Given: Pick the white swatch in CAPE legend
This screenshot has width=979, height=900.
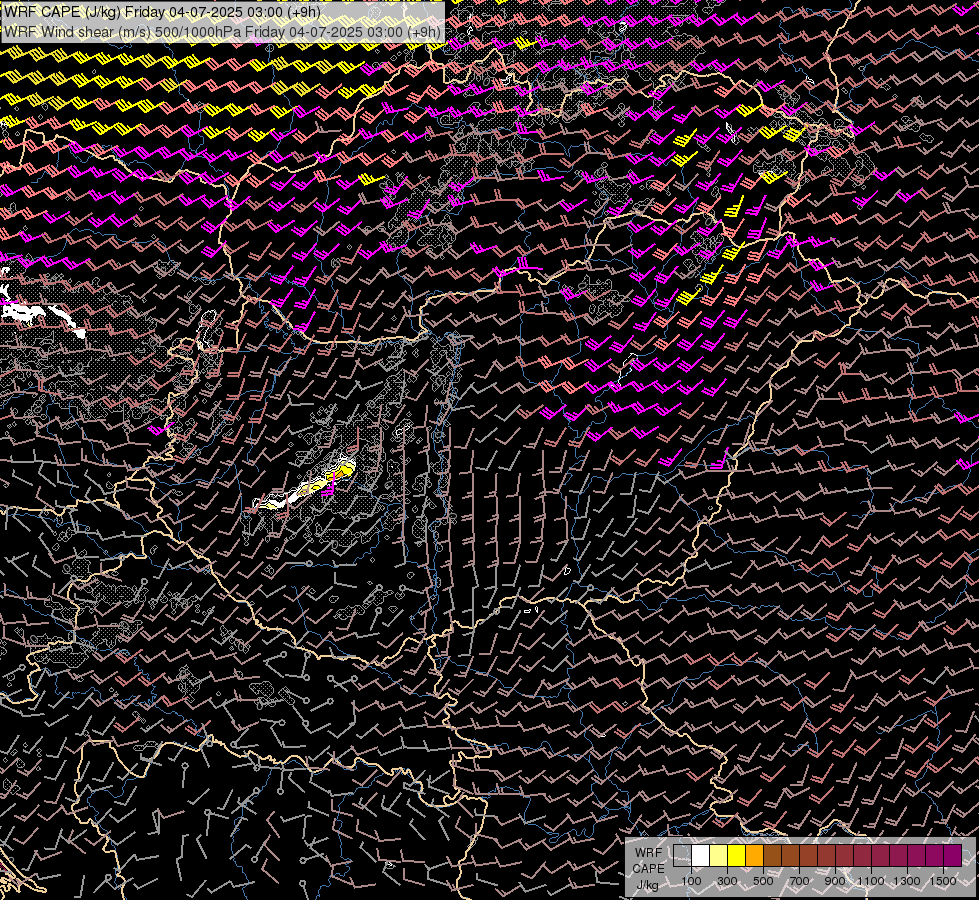Looking at the screenshot, I should [701, 856].
